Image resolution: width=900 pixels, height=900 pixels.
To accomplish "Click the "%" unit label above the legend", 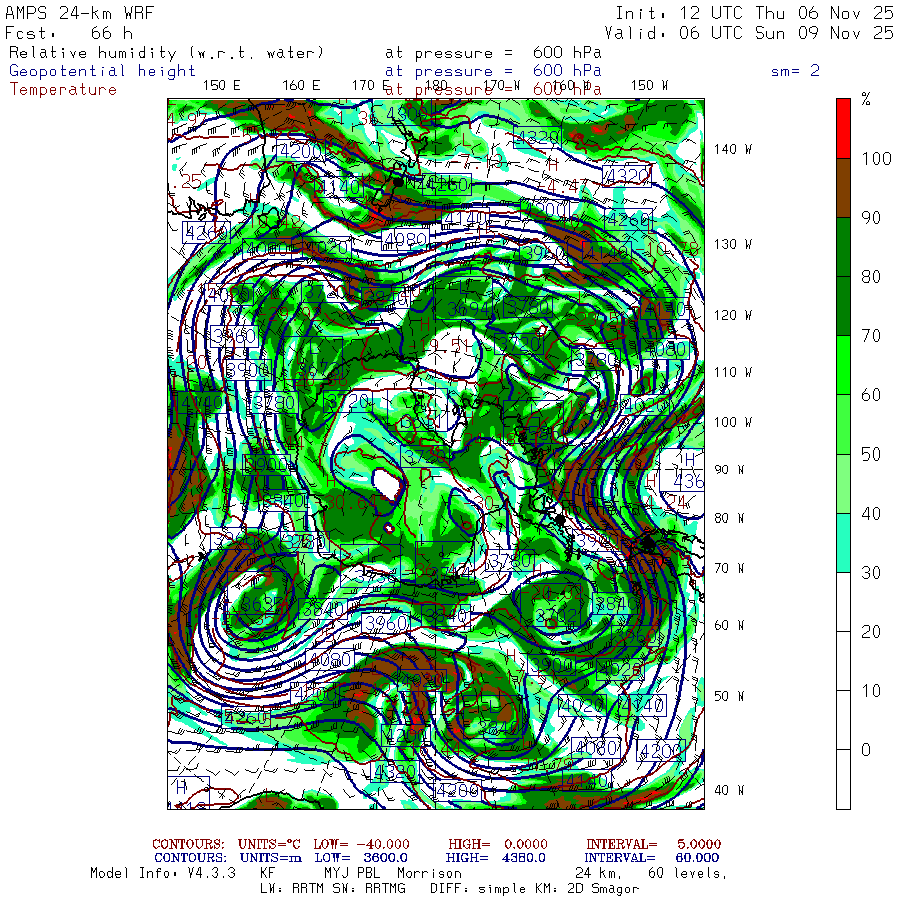I will 866,99.
